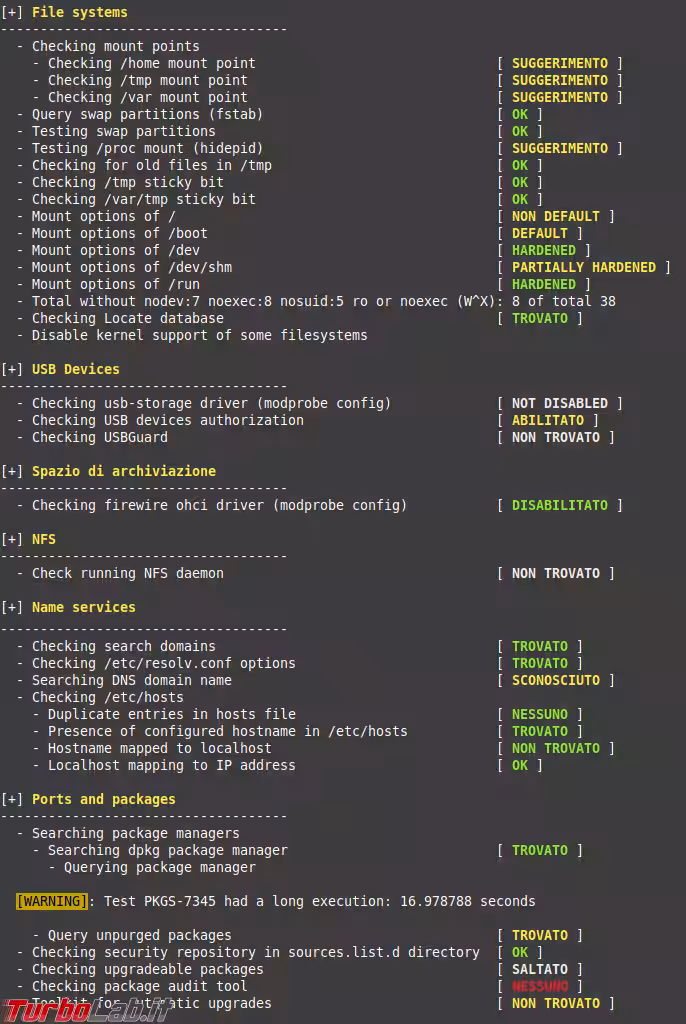Select the yellow WARNING badge
Screen dimensions: 686x1024
pyautogui.click(x=52, y=901)
